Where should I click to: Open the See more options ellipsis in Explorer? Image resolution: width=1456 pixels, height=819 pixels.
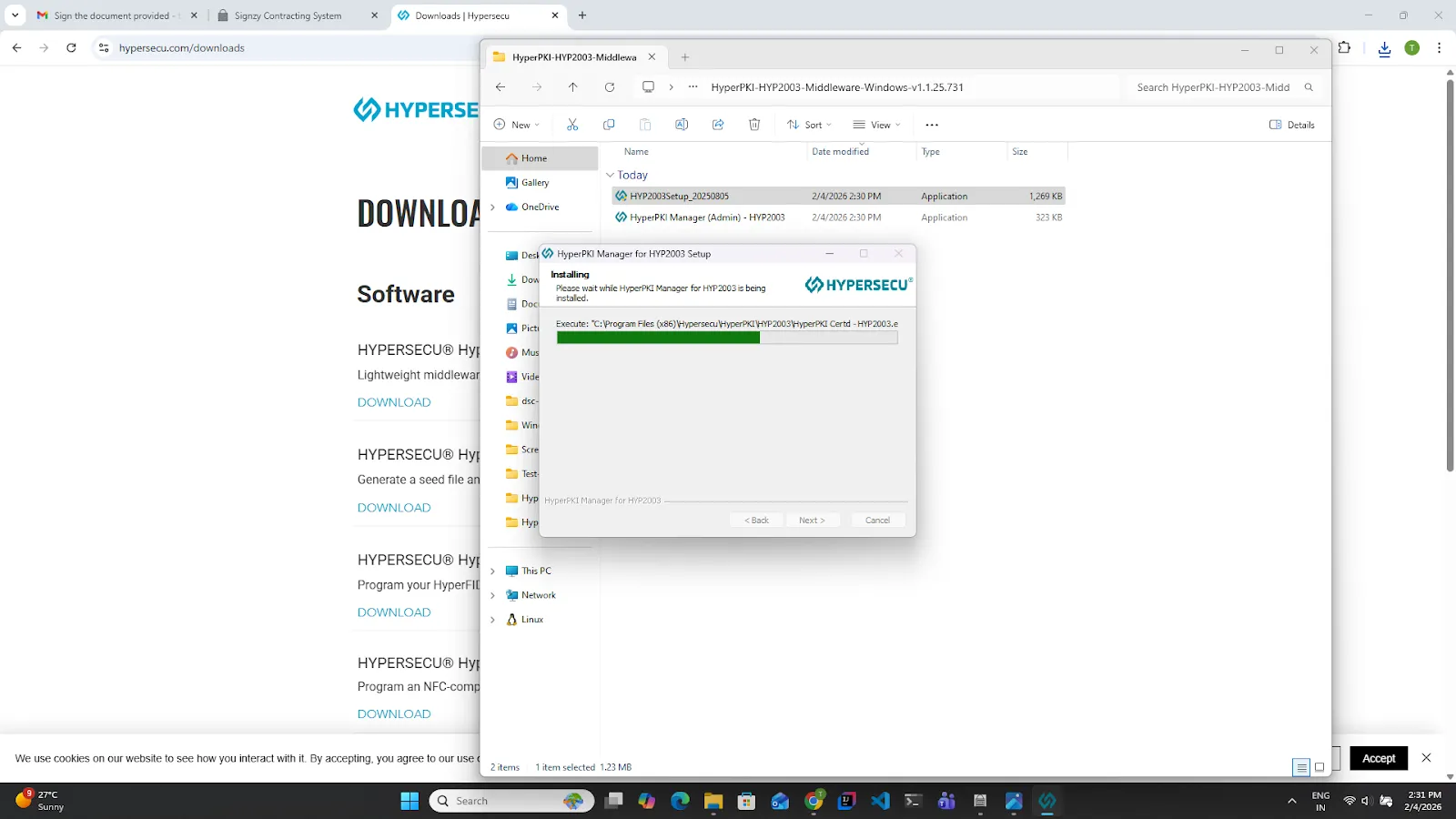pyautogui.click(x=932, y=125)
